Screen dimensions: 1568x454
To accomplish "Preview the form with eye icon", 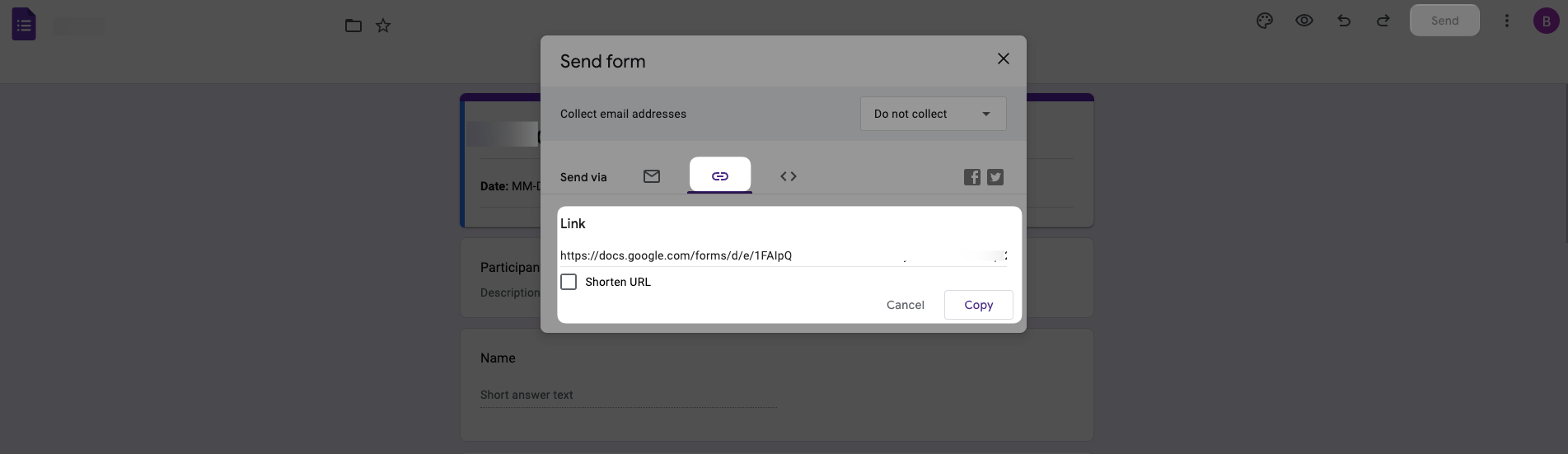I will pyautogui.click(x=1304, y=21).
